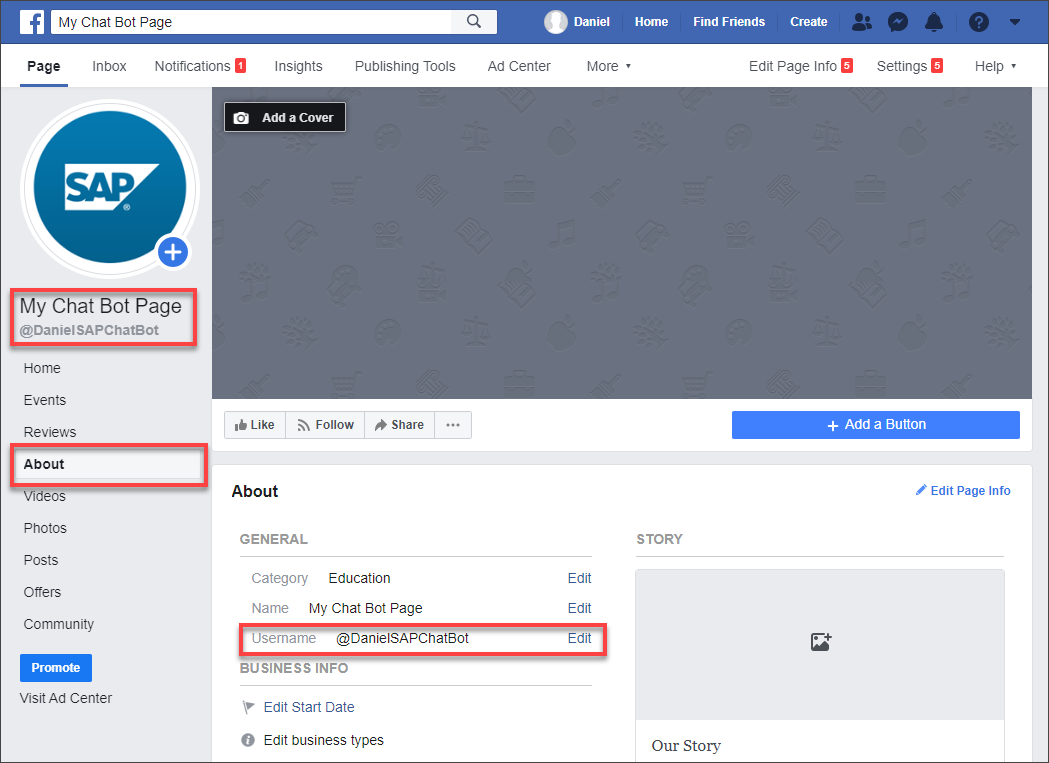
Task: Open the three-dots more options button
Action: pos(453,425)
